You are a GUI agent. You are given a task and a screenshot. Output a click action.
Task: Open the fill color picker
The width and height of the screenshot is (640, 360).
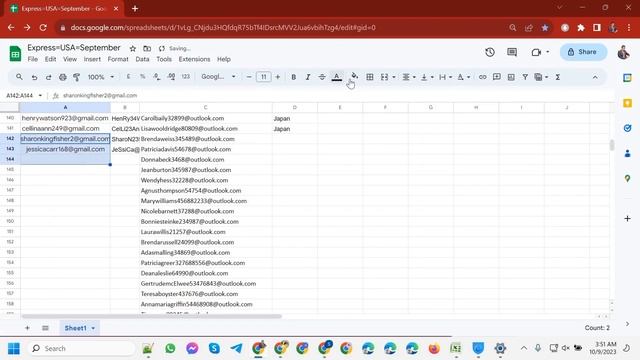[x=354, y=76]
